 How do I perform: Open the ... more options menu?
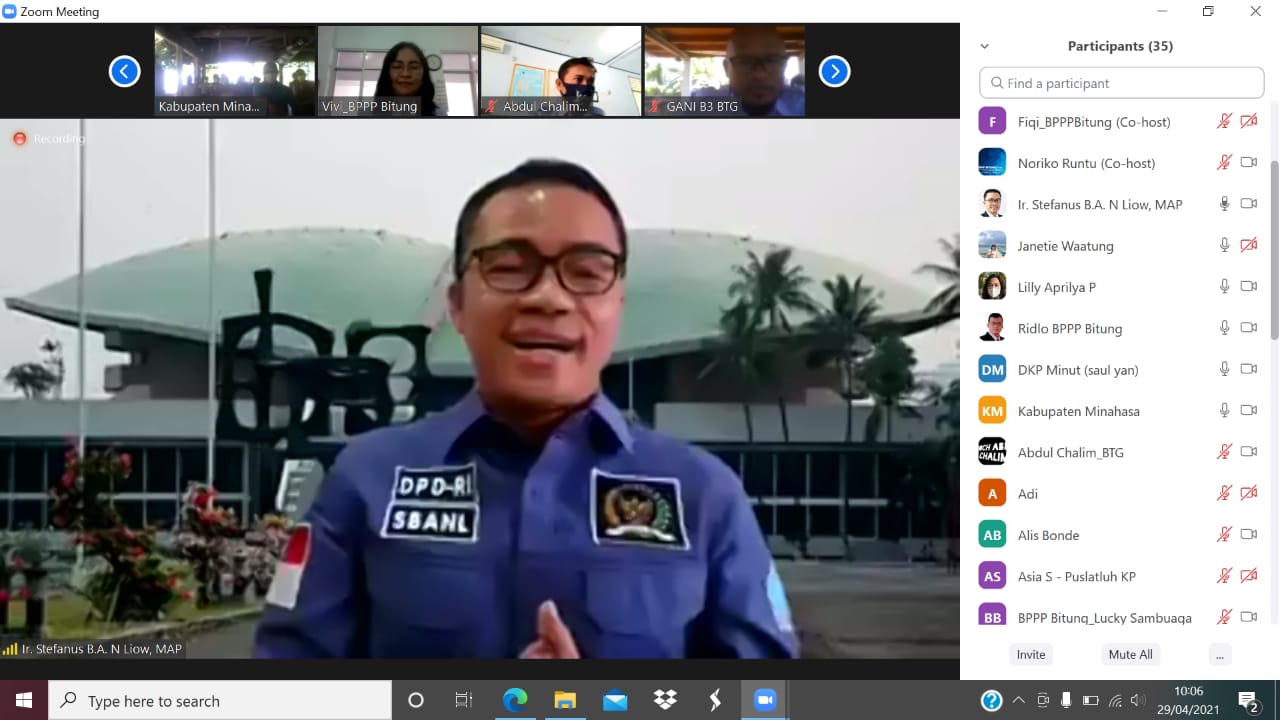click(x=1220, y=654)
